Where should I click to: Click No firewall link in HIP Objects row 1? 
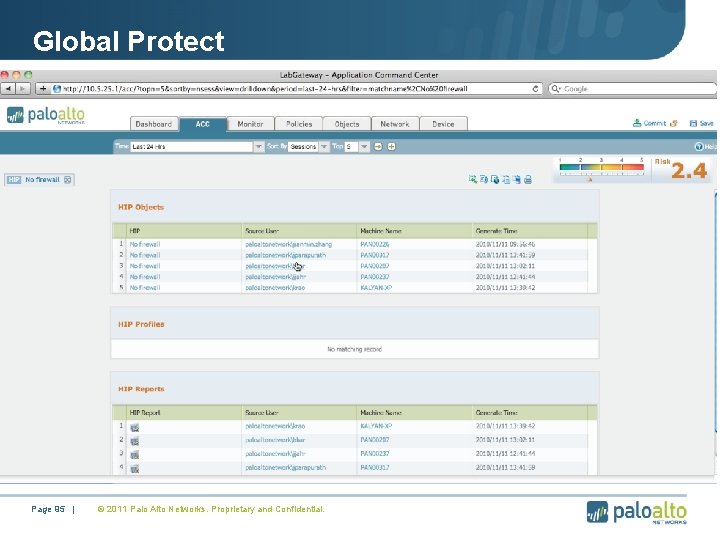145,244
